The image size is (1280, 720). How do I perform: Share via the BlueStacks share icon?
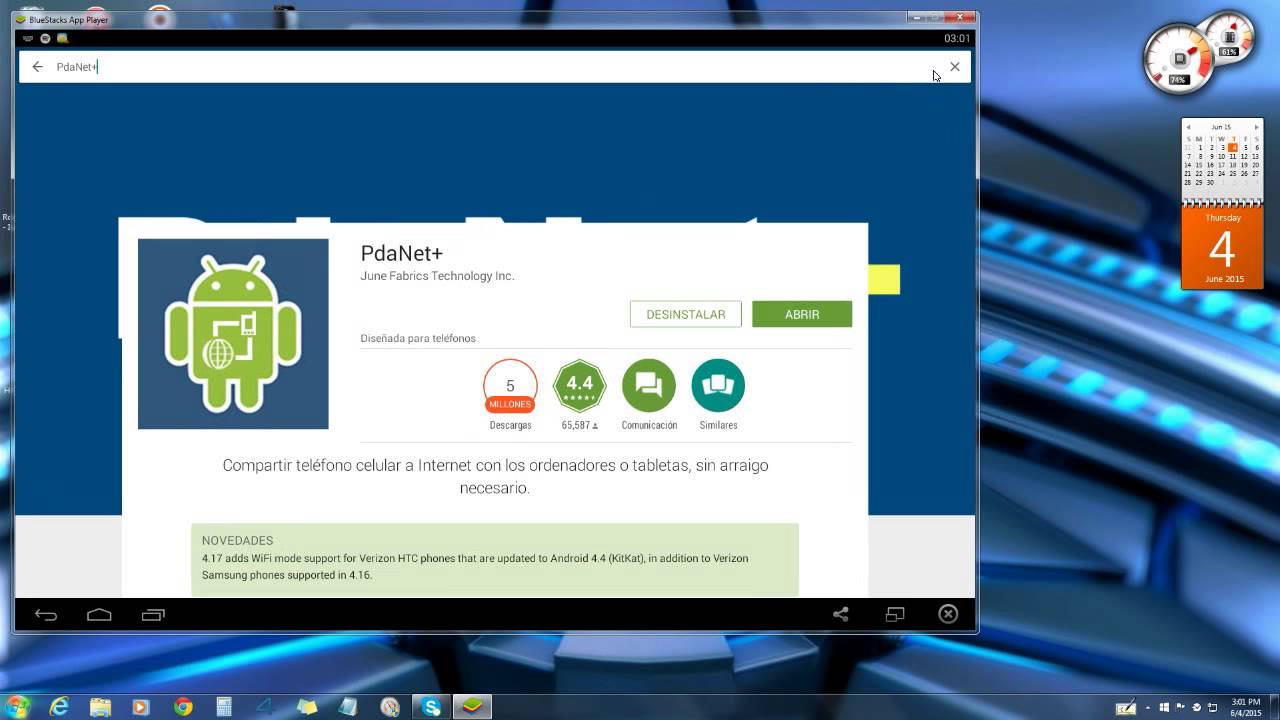[841, 614]
